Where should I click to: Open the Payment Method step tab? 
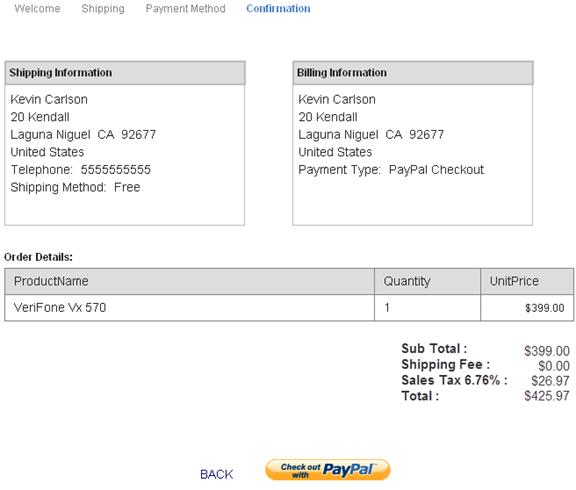[x=186, y=8]
